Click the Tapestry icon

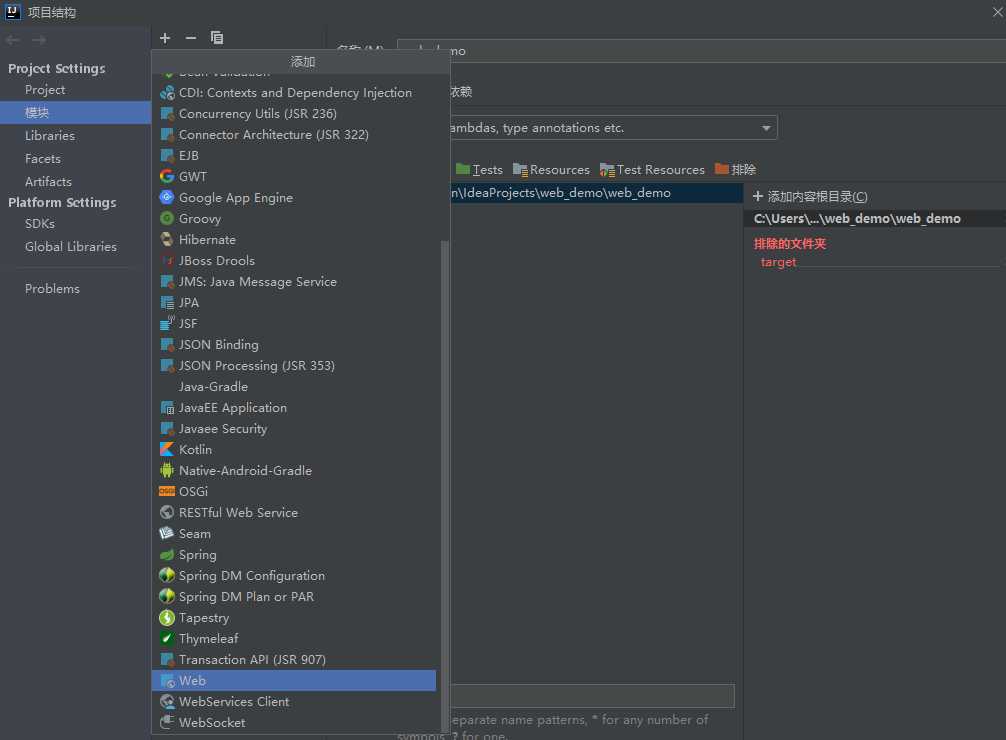(x=167, y=617)
